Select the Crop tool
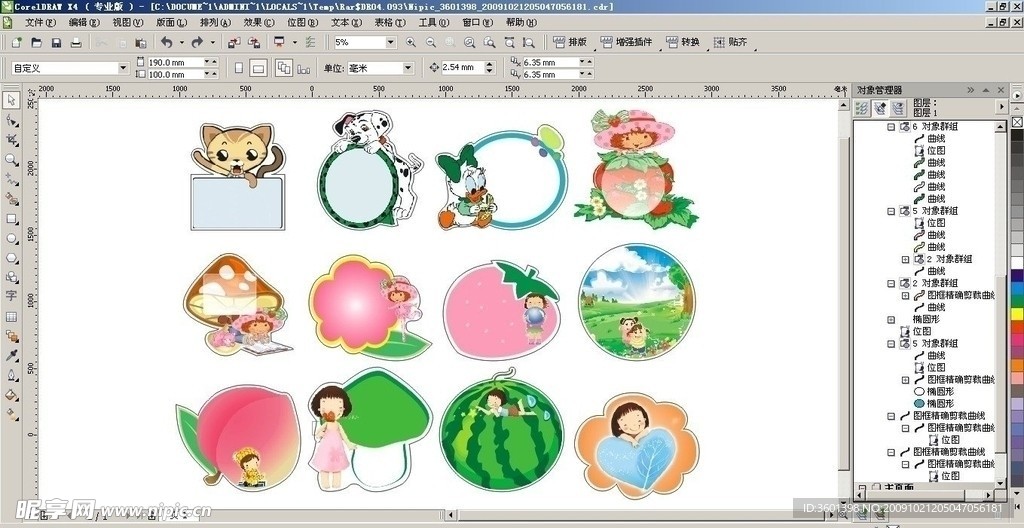The image size is (1024, 528). tap(11, 140)
